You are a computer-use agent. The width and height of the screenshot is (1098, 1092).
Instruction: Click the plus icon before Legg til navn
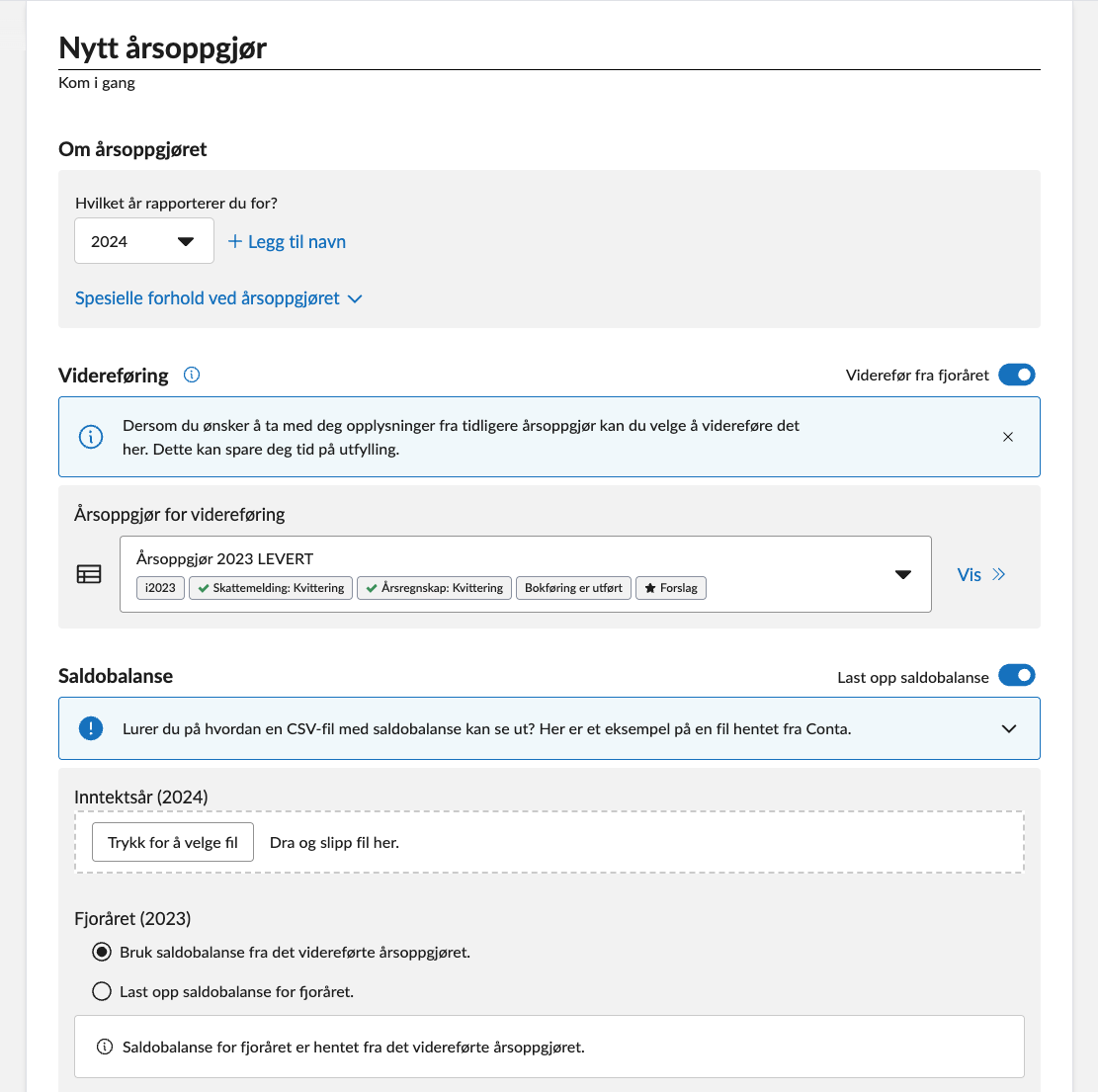(235, 241)
